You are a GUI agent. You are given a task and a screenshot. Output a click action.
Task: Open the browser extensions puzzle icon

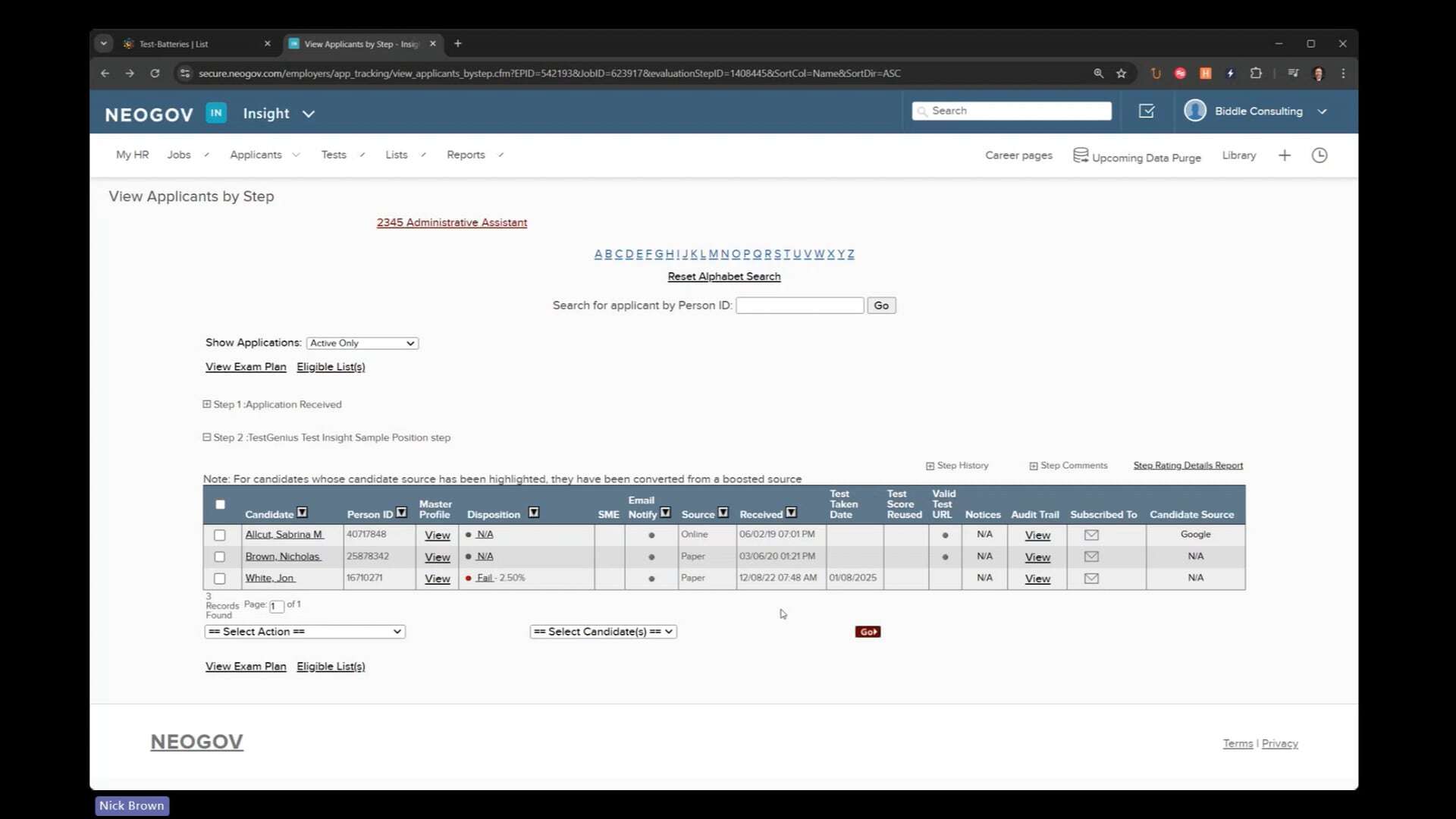(1256, 74)
